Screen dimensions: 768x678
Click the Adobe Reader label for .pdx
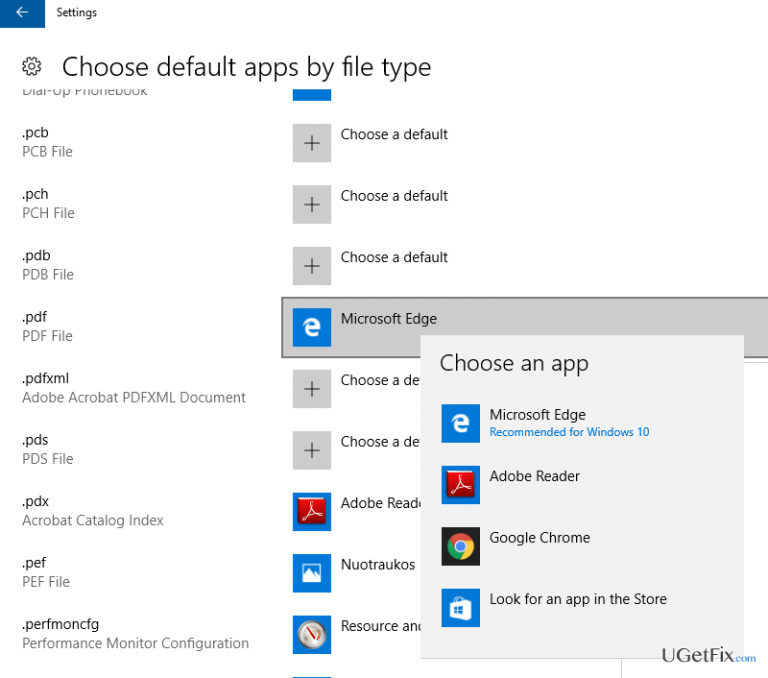click(x=380, y=503)
